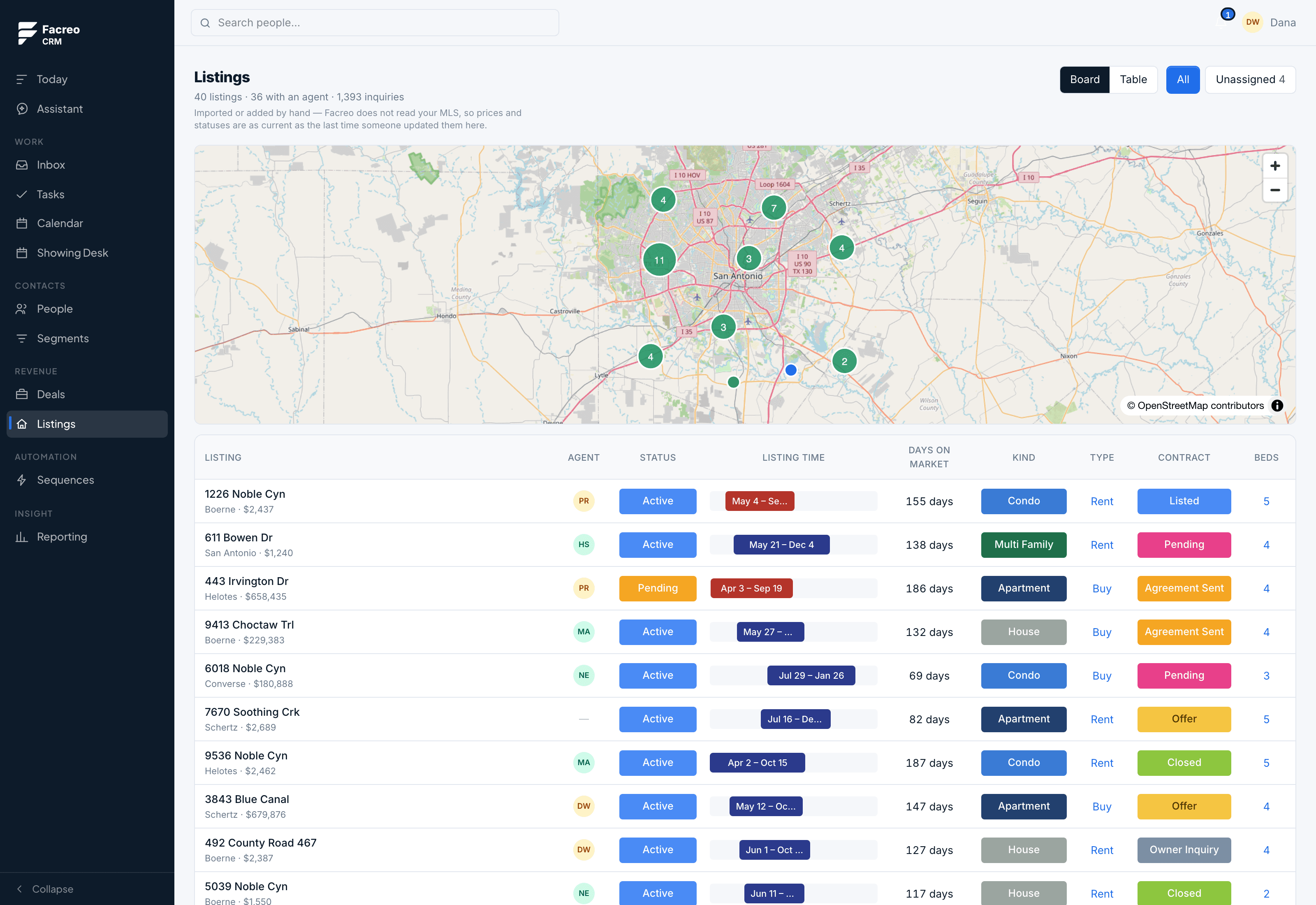Click Rent type for 611 Bowen Dr

(1102, 545)
